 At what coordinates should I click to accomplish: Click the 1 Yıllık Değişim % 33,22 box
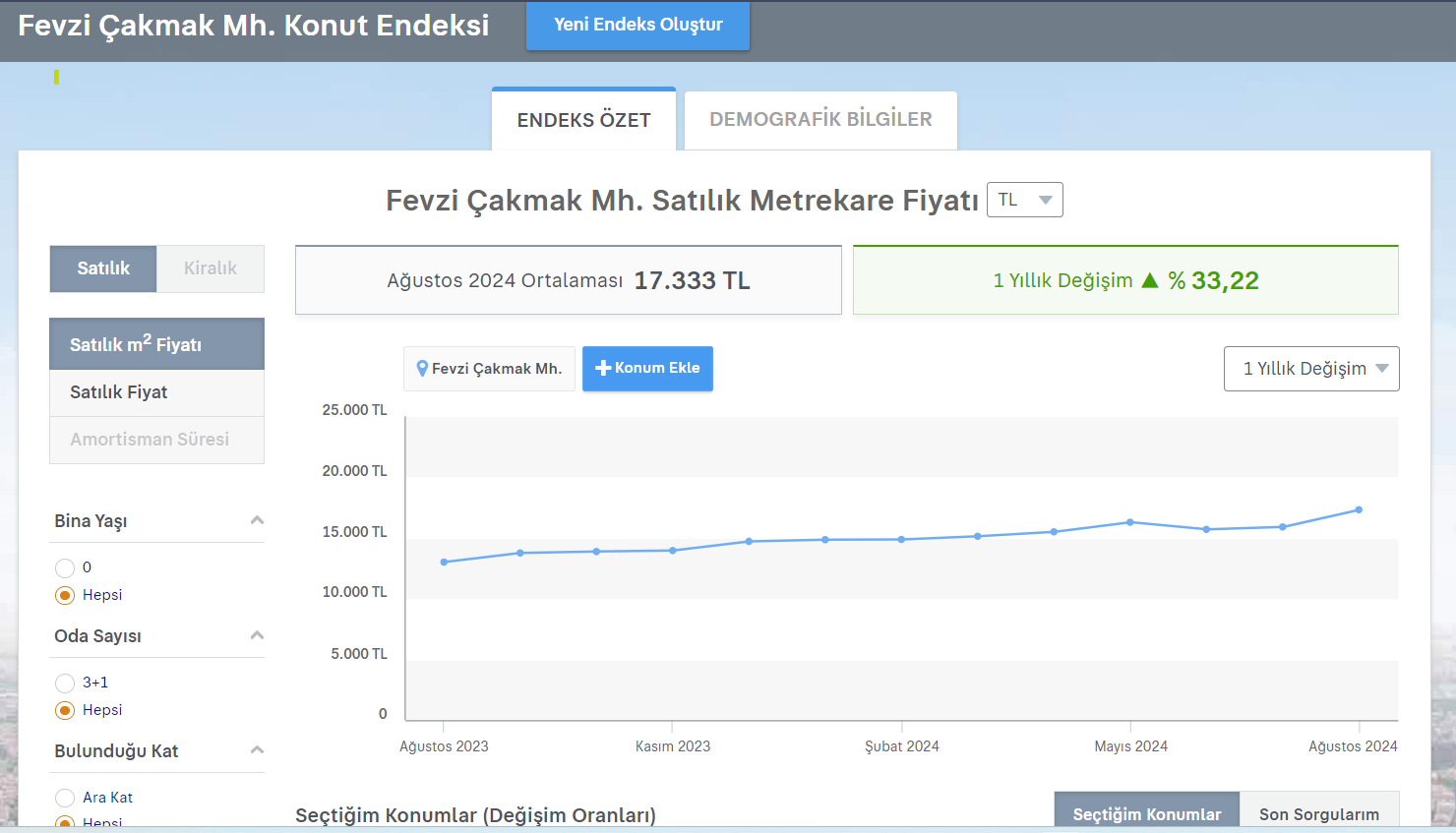coord(1125,280)
